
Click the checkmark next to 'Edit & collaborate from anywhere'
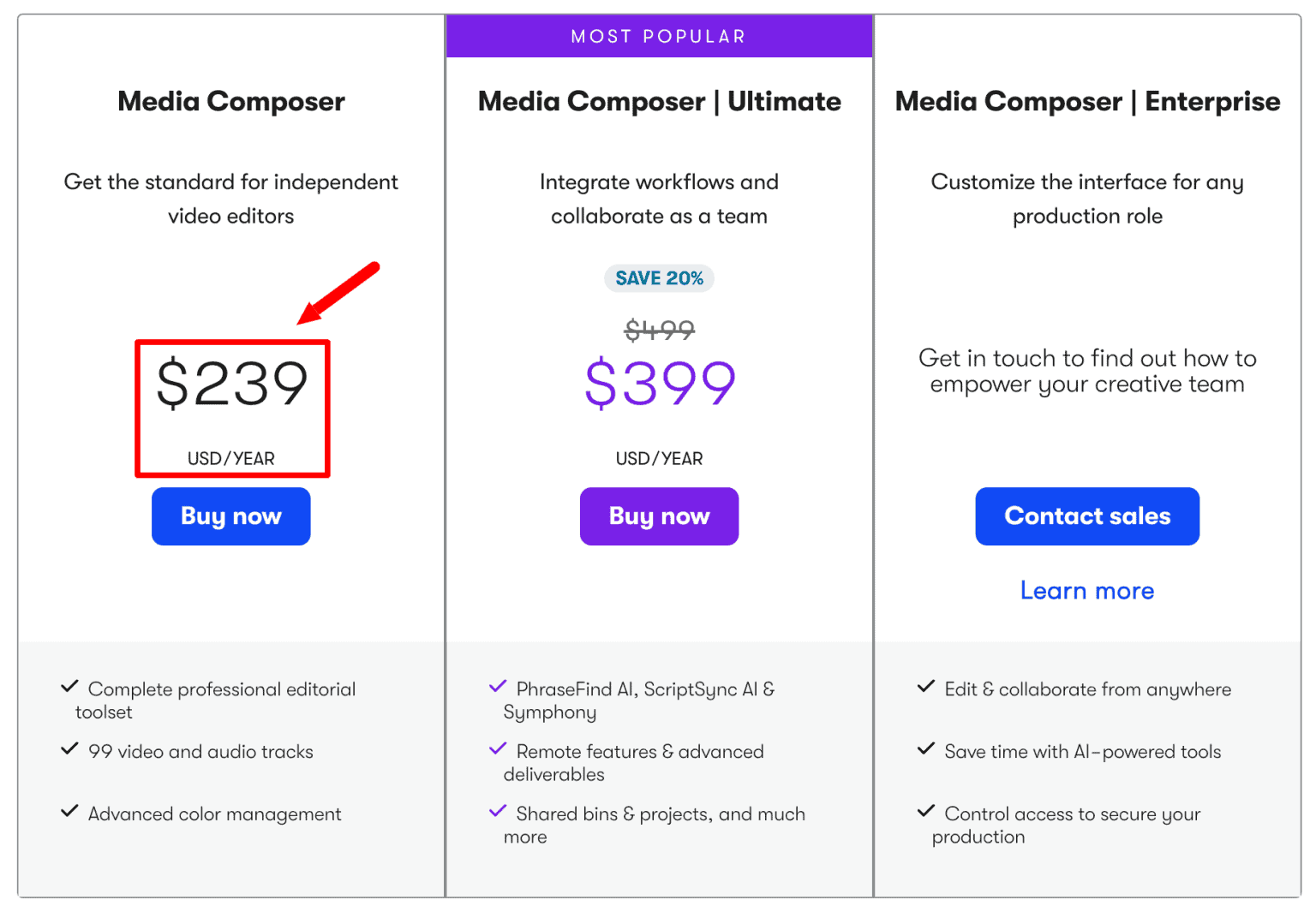pos(926,686)
